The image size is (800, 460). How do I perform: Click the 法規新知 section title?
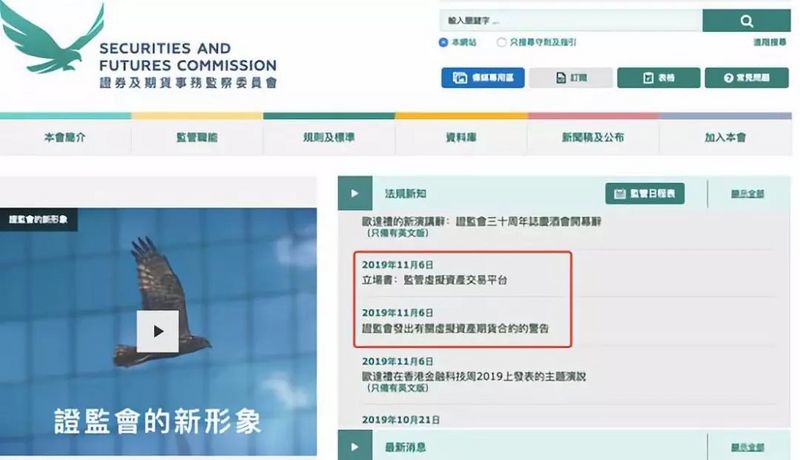(405, 194)
